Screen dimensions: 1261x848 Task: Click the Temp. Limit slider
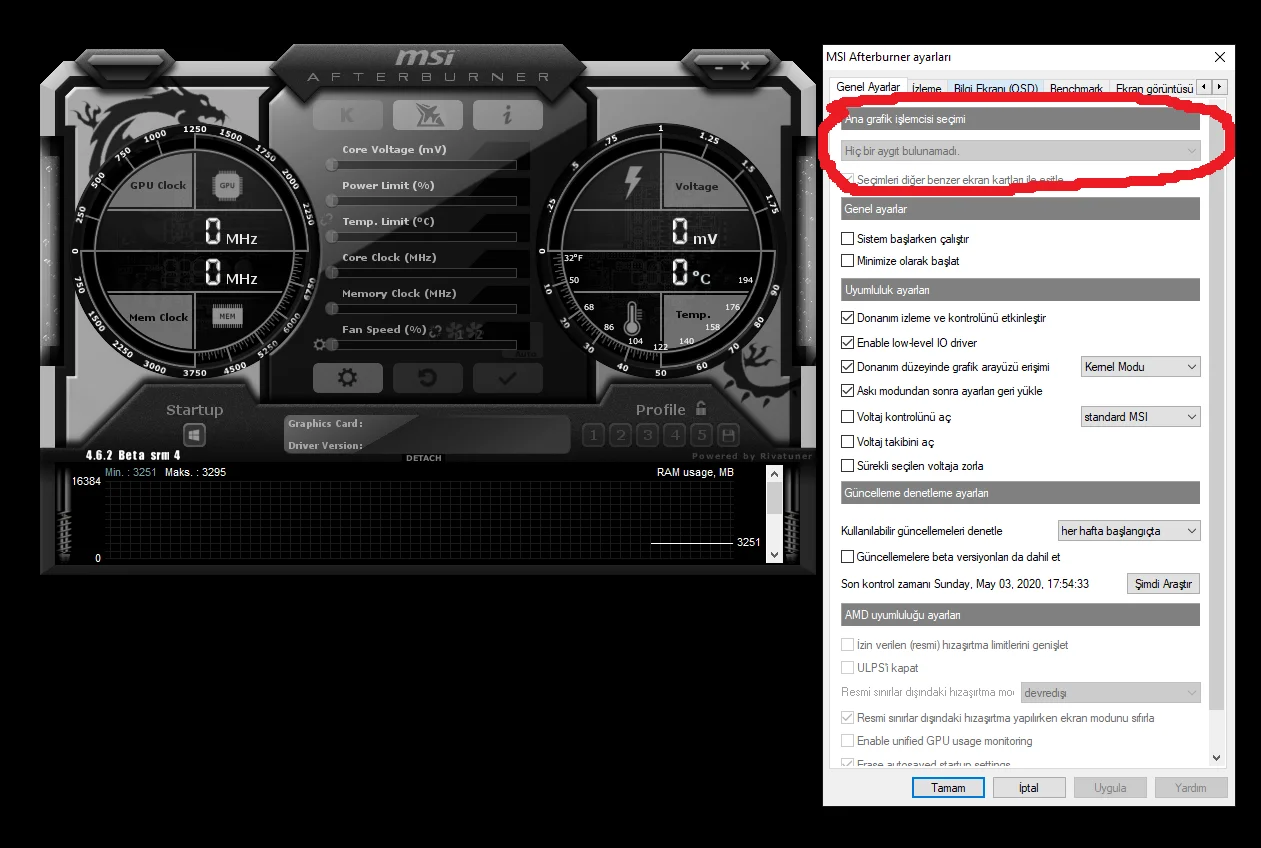click(x=422, y=237)
